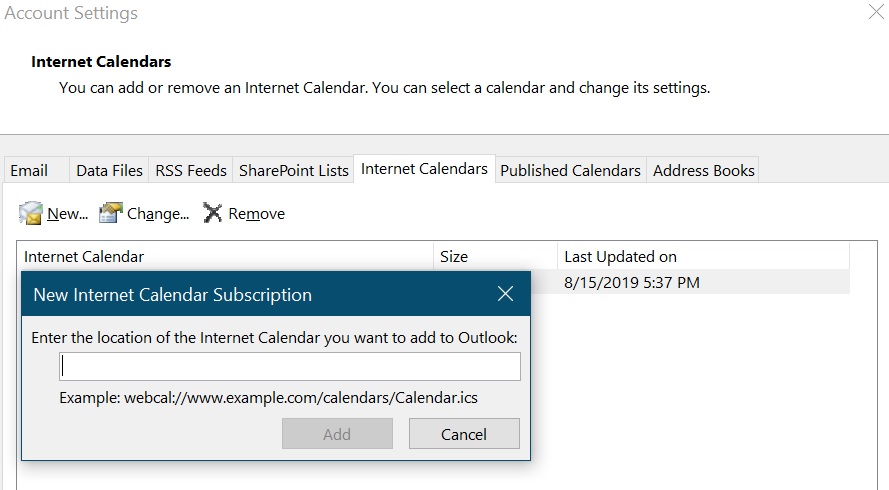Activate the Internet Calendars tab
Viewport: 889px width, 490px height.
point(424,168)
